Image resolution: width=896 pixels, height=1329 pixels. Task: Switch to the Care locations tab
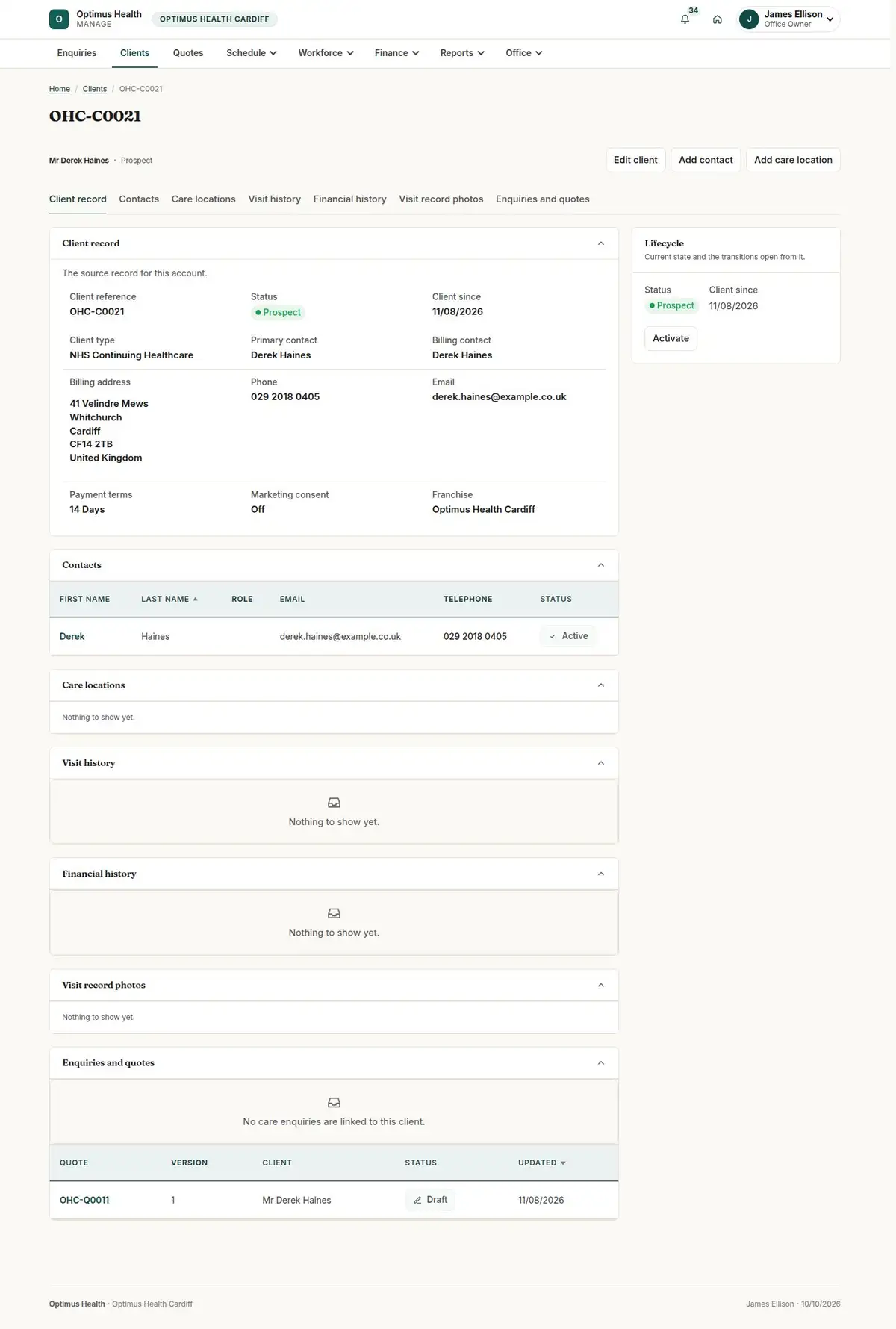[x=204, y=199]
